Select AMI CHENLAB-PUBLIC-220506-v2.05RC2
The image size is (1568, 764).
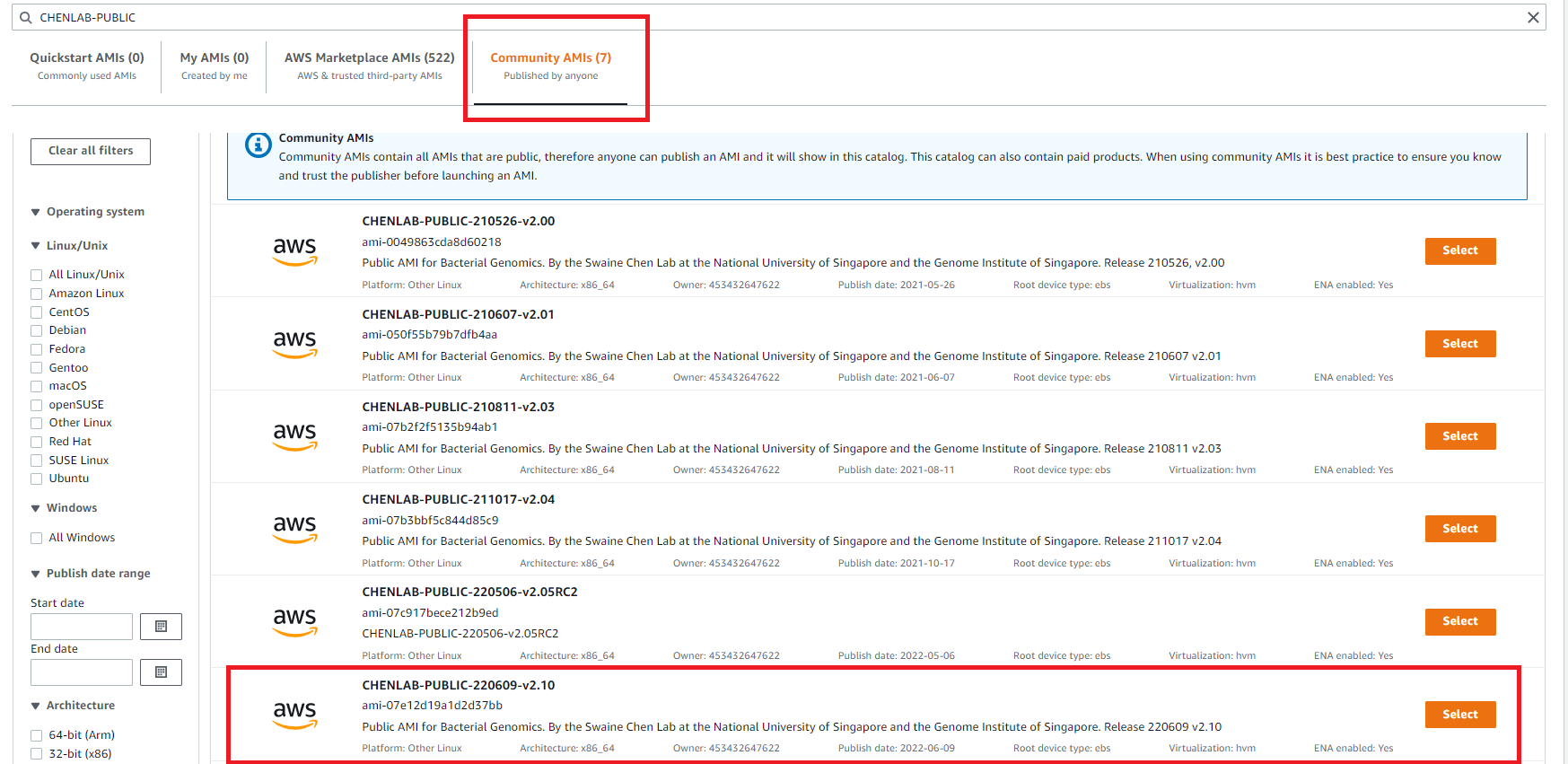[x=1460, y=621]
